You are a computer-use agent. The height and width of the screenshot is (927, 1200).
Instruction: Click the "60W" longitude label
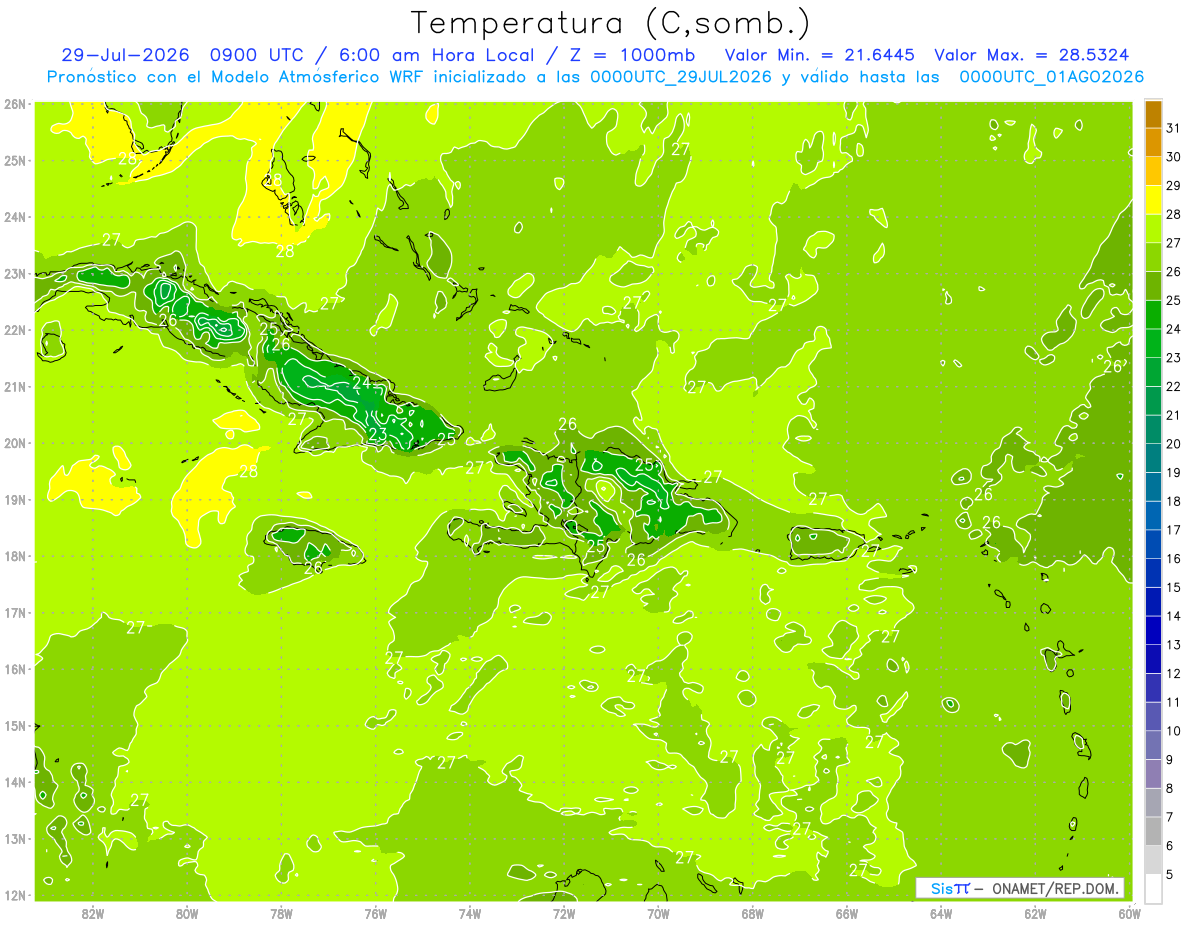(x=1129, y=913)
